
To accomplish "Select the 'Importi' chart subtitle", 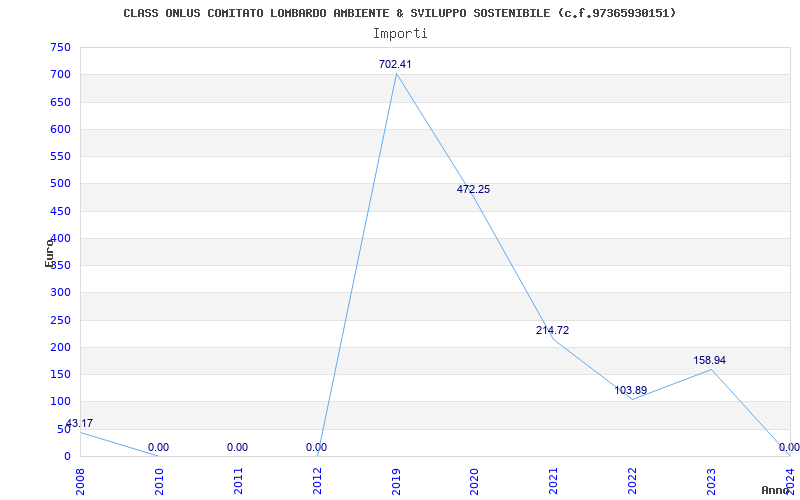I will [x=400, y=34].
